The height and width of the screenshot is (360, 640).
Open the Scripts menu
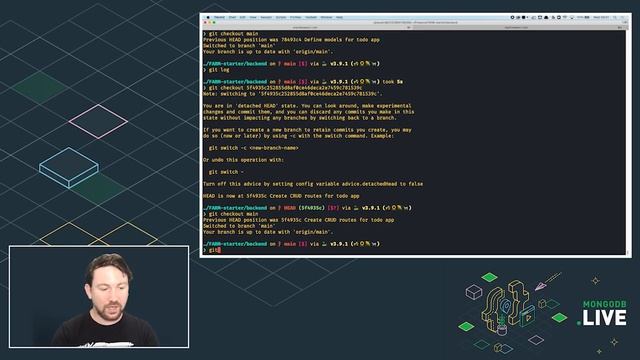pyautogui.click(x=281, y=18)
